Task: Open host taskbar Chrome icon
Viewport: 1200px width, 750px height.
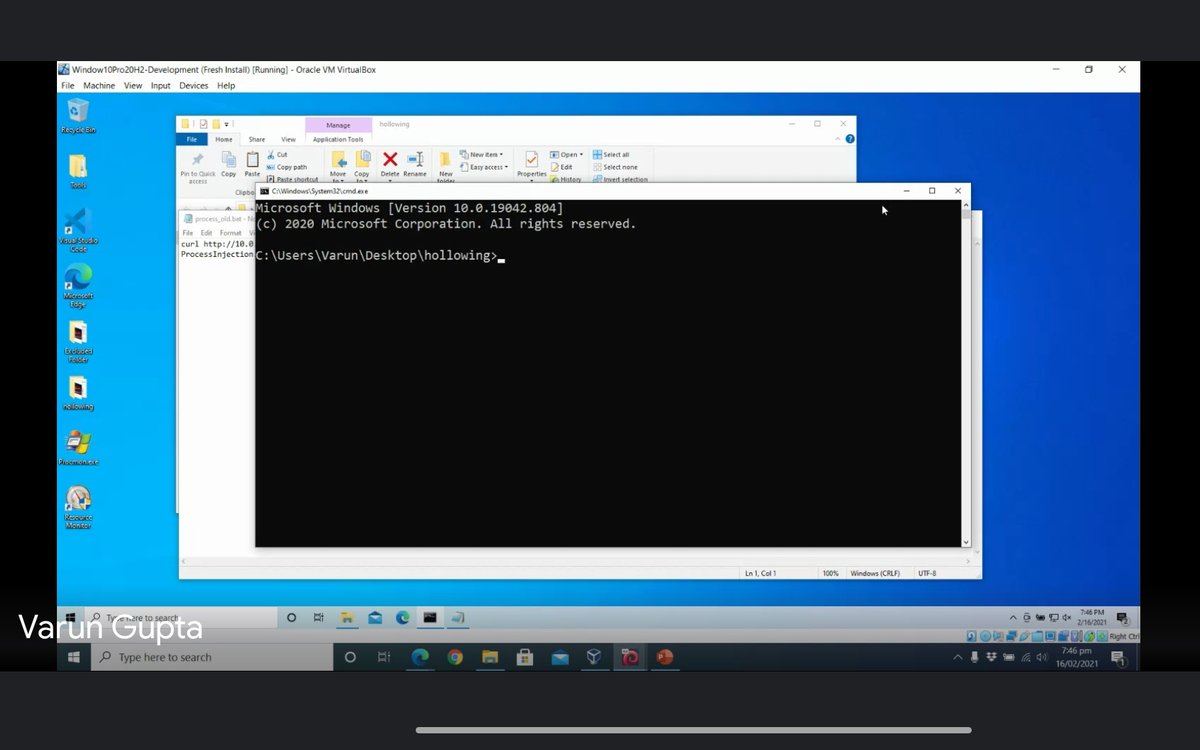Action: click(x=455, y=657)
